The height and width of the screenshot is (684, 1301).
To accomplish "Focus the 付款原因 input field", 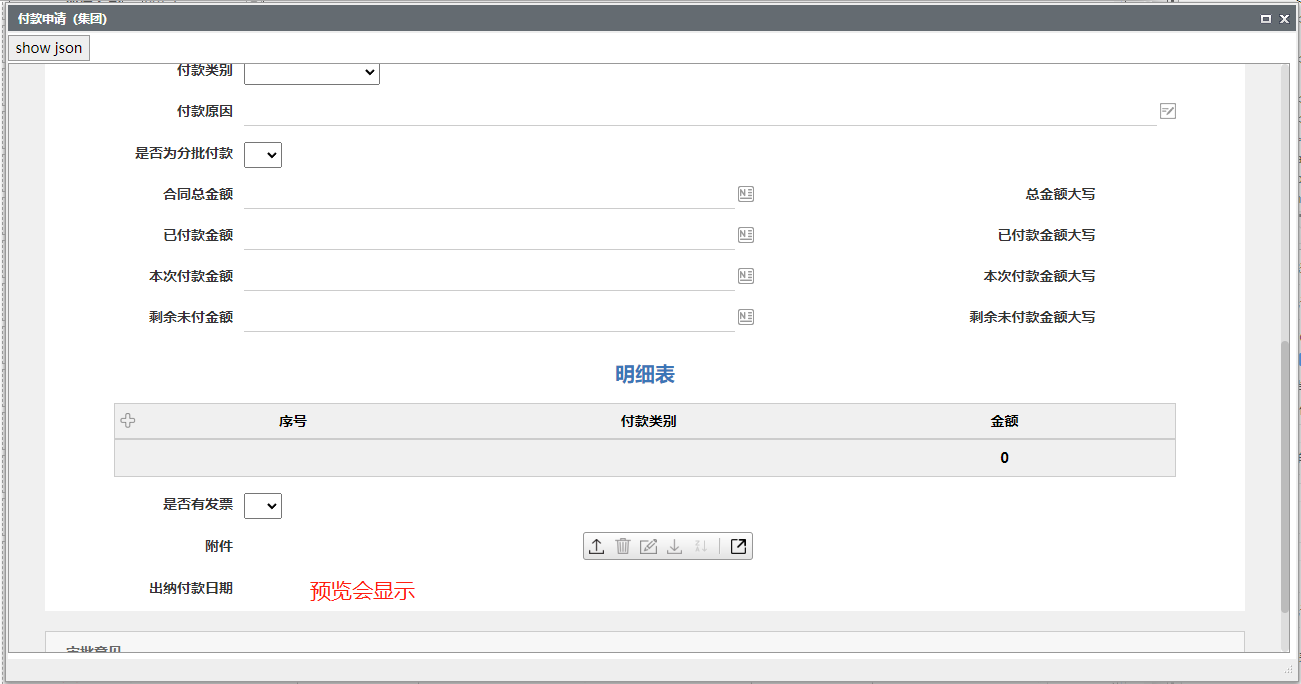I will (x=700, y=111).
